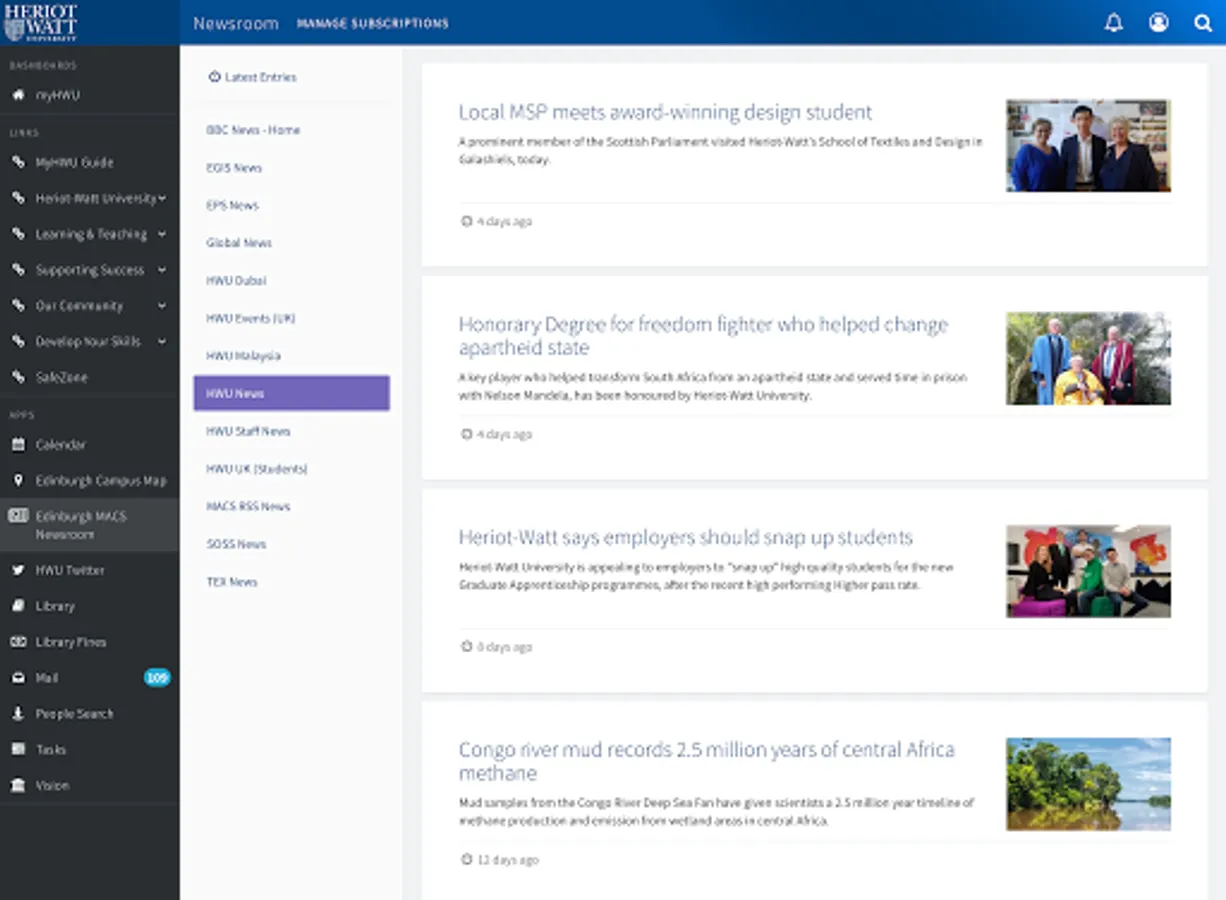Image resolution: width=1226 pixels, height=900 pixels.
Task: Click the home icon beside myHWU
Action: [x=18, y=95]
